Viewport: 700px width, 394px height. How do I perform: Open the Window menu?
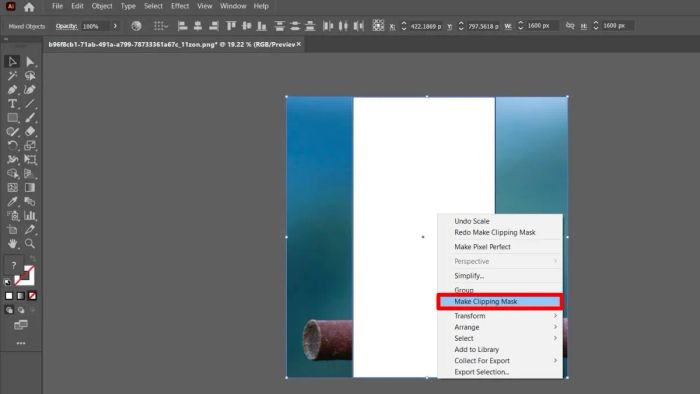click(233, 6)
